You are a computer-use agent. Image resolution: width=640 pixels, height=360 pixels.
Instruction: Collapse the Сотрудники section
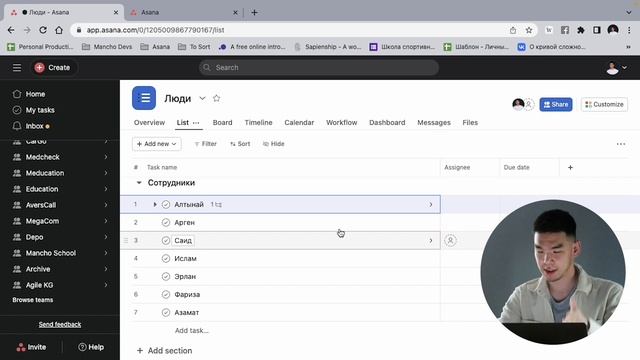pyautogui.click(x=139, y=182)
